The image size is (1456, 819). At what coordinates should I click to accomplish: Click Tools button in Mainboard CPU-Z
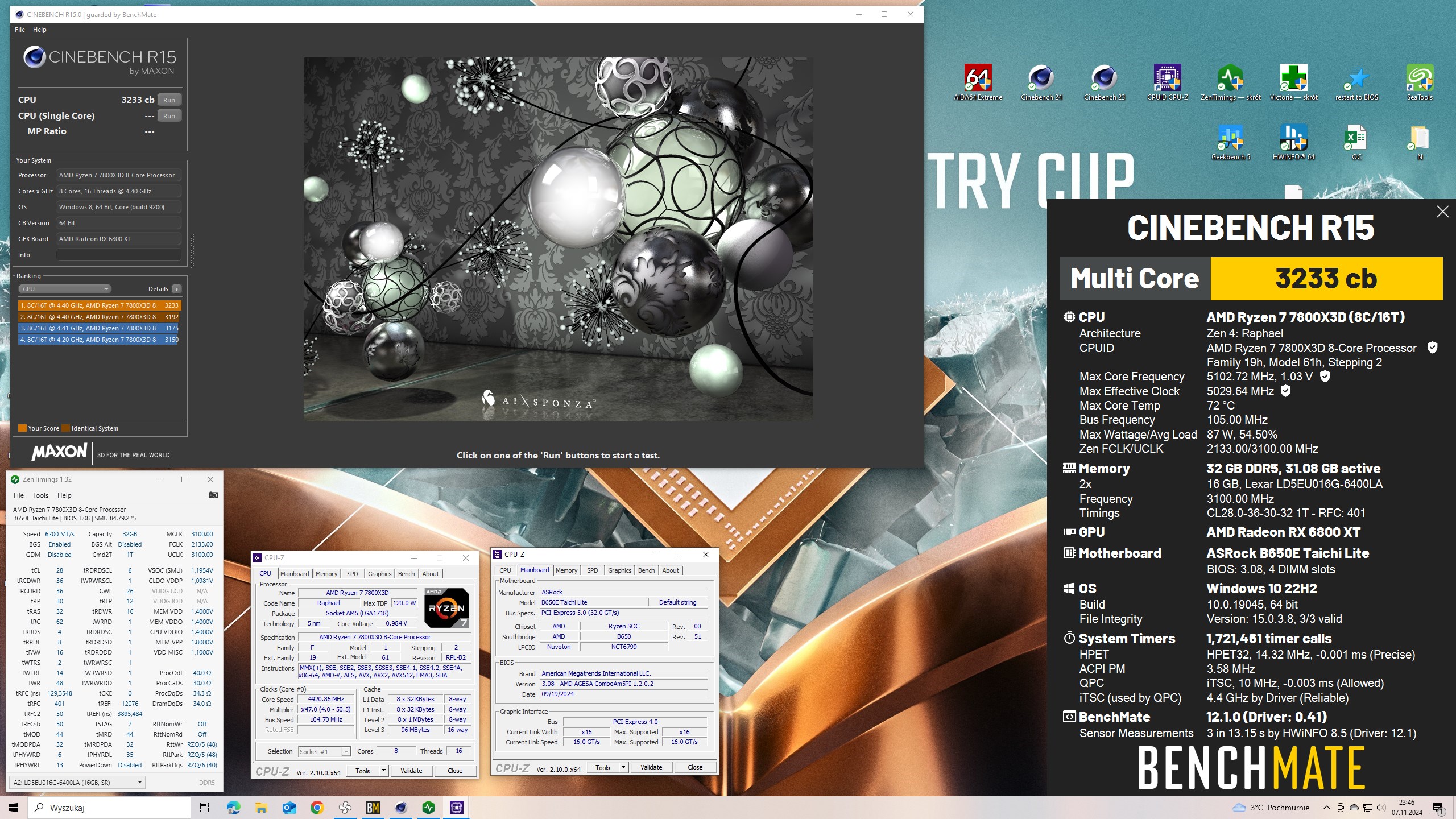click(603, 767)
